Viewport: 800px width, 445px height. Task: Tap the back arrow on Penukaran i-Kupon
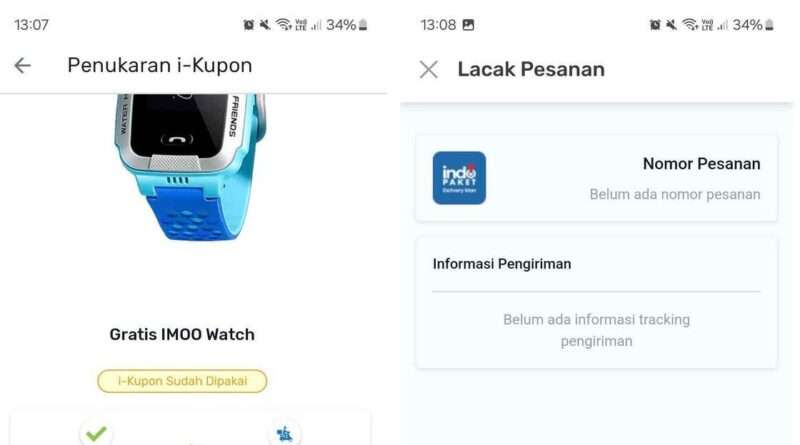tap(22, 65)
